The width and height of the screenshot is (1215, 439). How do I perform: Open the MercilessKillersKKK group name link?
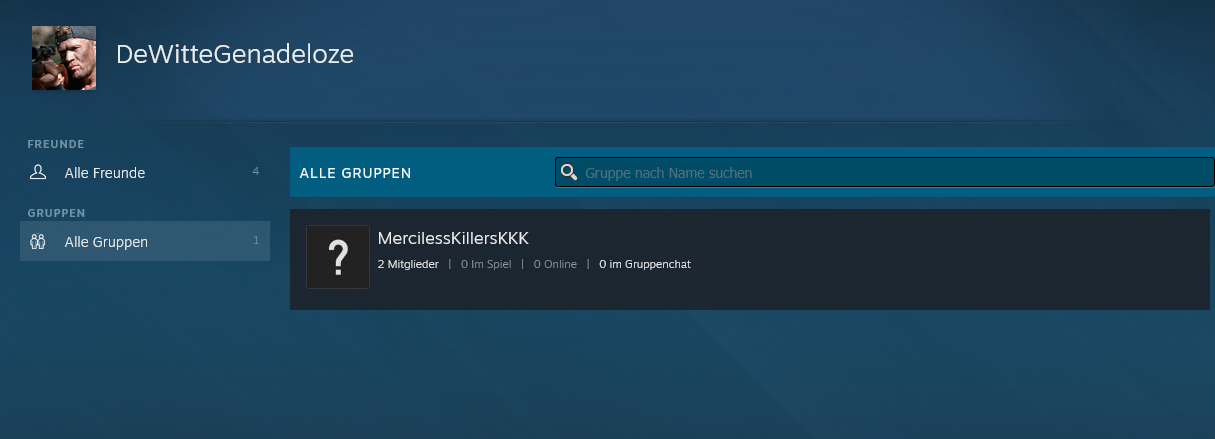pyautogui.click(x=452, y=238)
